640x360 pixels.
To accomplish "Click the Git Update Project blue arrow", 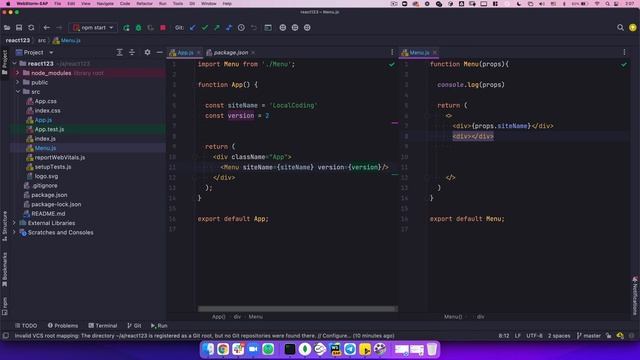I will (193, 28).
